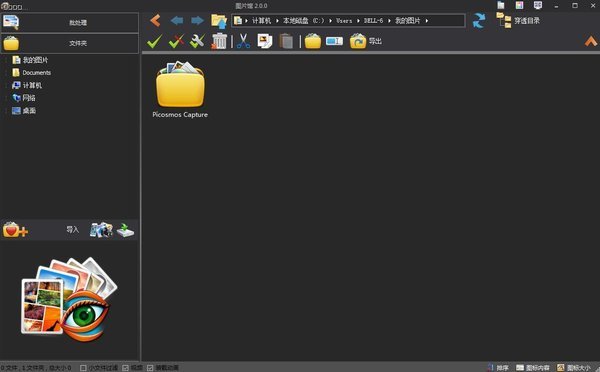The image size is (600, 372).
Task: Toggle the second checkbox in status bar
Action: pos(126,368)
